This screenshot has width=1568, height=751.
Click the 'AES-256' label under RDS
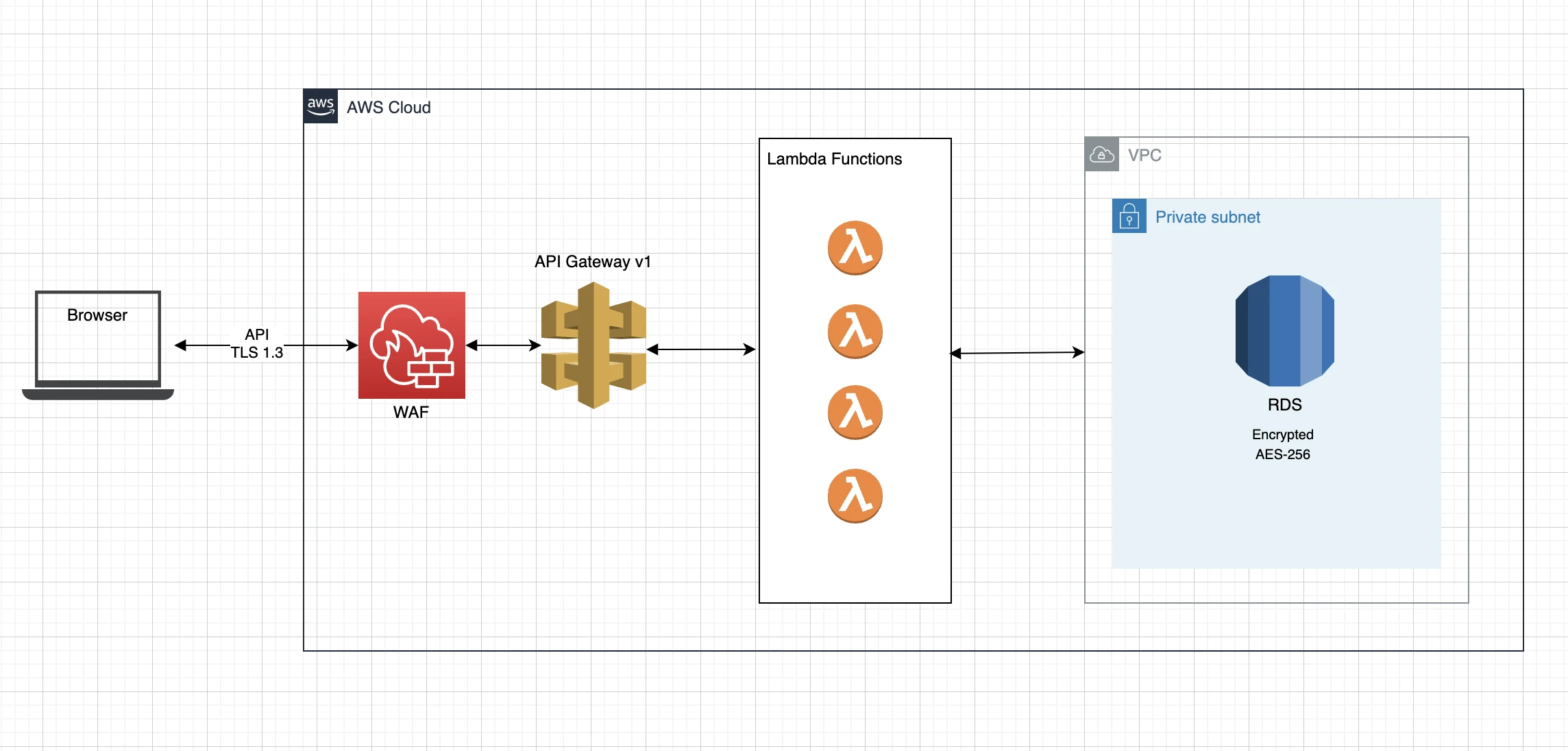point(1283,454)
